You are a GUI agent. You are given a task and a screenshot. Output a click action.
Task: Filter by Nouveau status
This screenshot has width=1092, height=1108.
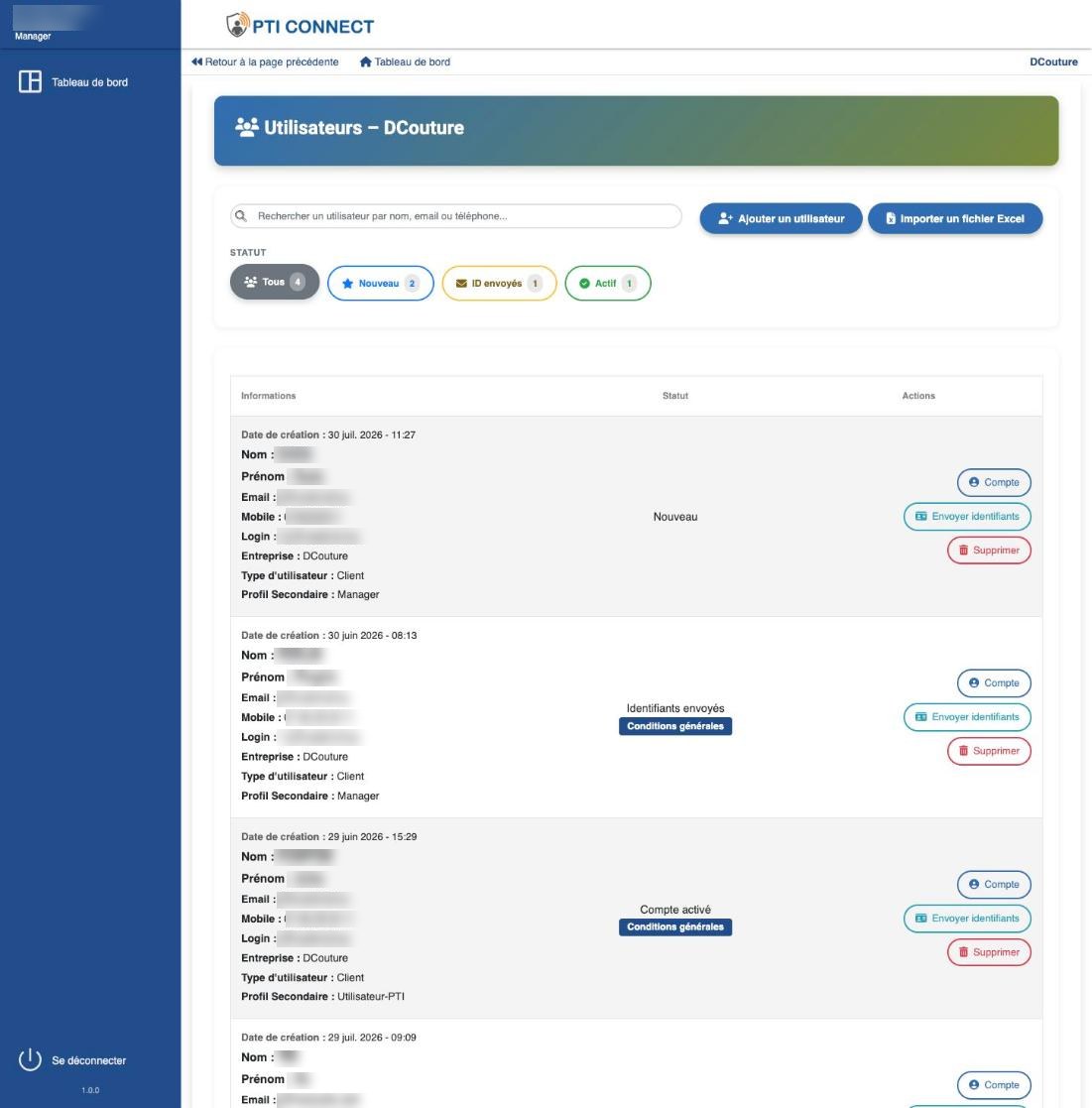tap(381, 284)
